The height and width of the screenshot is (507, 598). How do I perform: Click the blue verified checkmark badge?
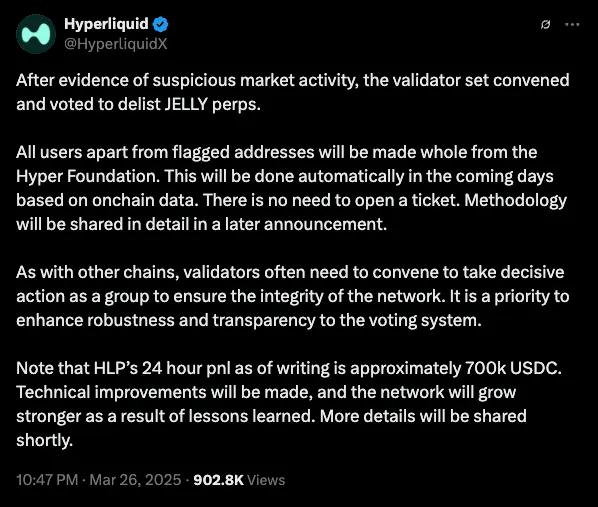(161, 24)
